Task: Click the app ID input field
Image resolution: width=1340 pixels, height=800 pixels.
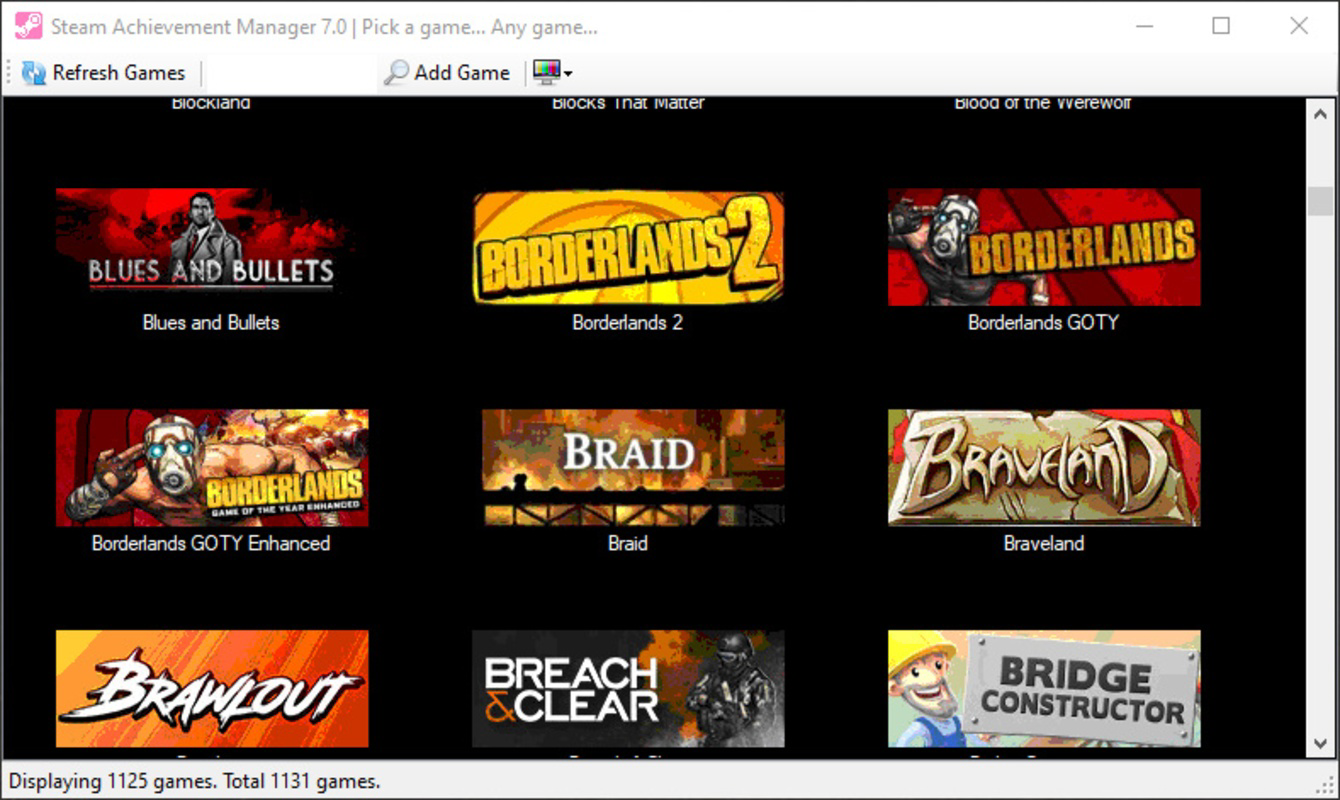Action: point(291,73)
